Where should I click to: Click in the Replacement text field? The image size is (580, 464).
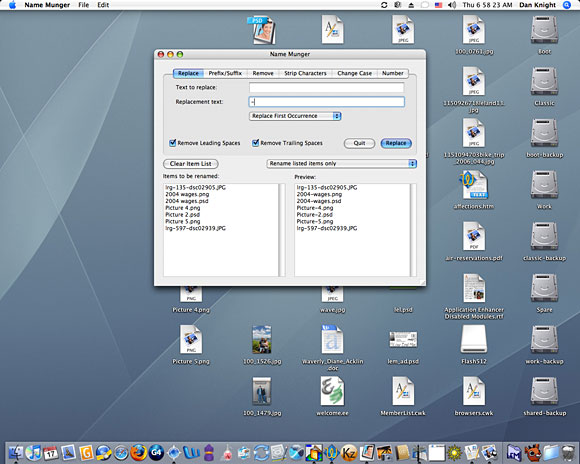click(327, 102)
